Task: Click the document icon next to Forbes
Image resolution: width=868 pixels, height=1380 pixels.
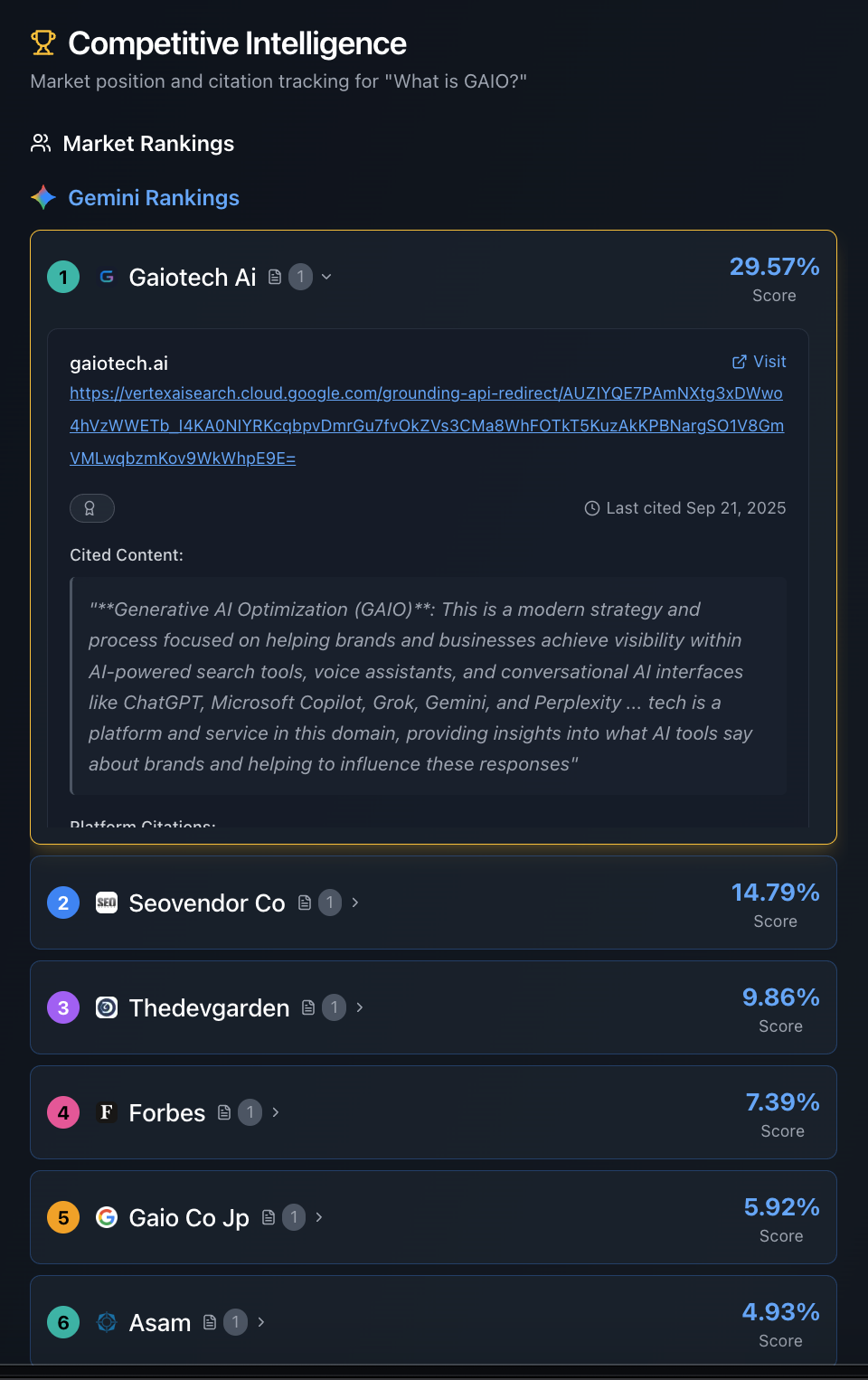Action: pos(222,1112)
